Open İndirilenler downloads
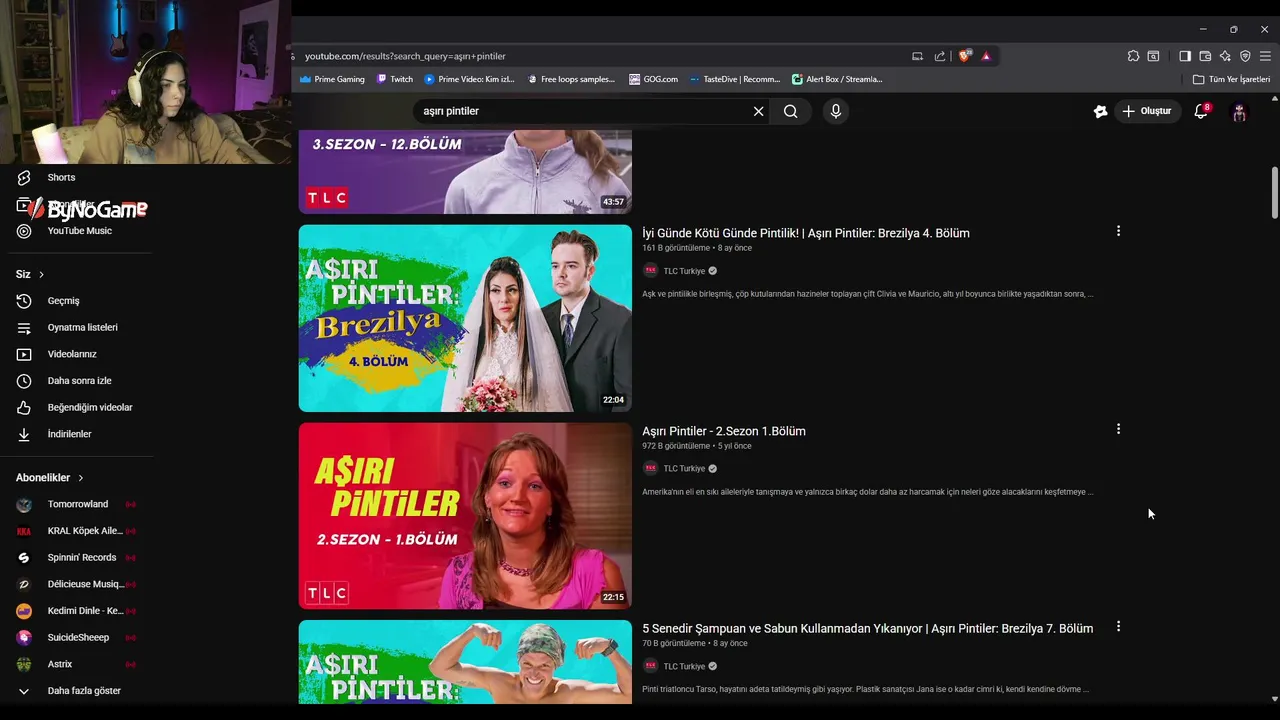 pos(69,434)
